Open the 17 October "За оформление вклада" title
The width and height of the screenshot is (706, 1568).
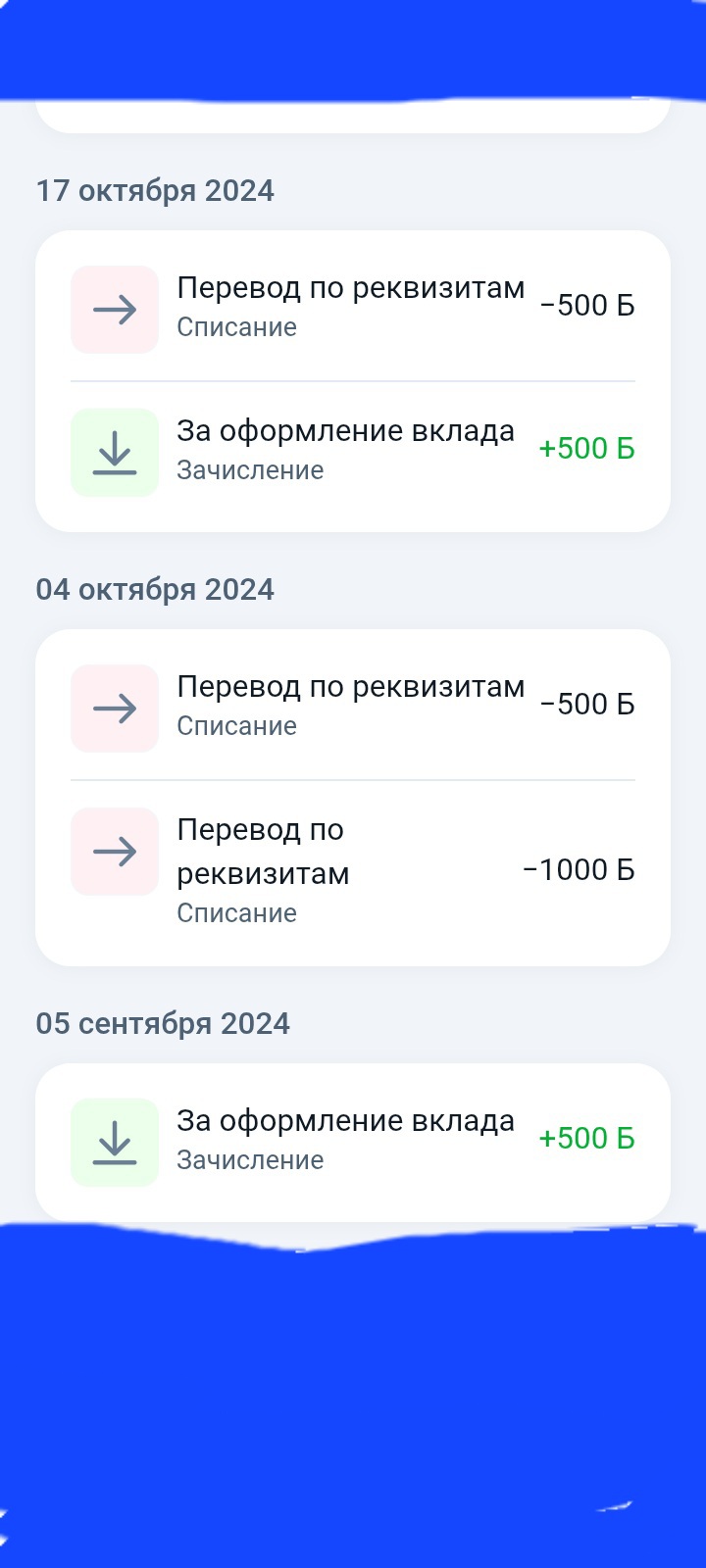[345, 431]
